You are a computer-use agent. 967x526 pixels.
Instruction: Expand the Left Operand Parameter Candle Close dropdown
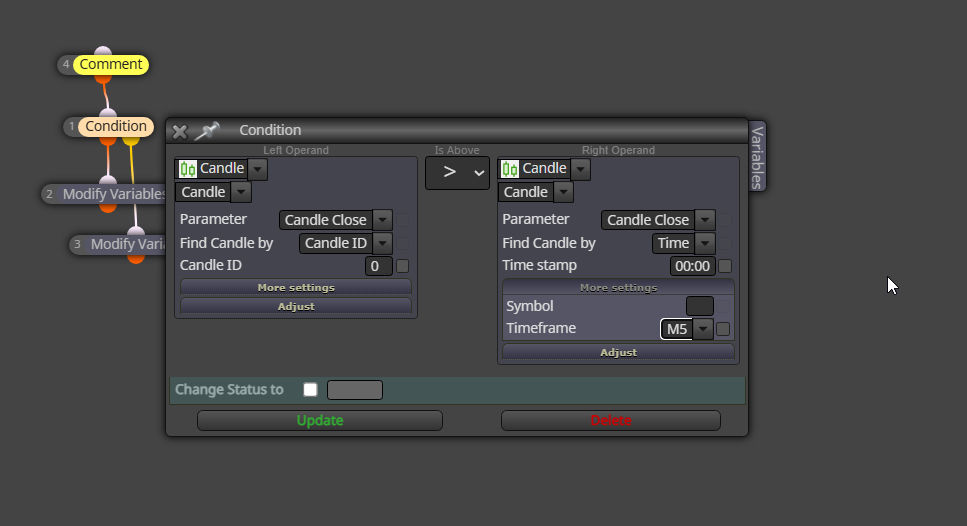[x=383, y=220]
